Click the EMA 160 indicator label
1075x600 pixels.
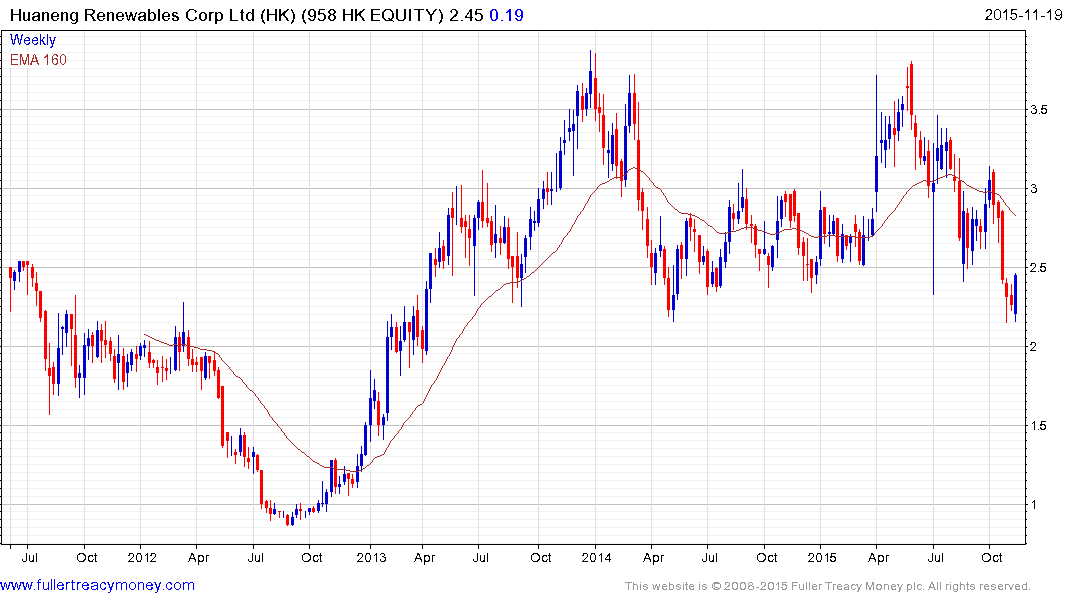(38, 60)
